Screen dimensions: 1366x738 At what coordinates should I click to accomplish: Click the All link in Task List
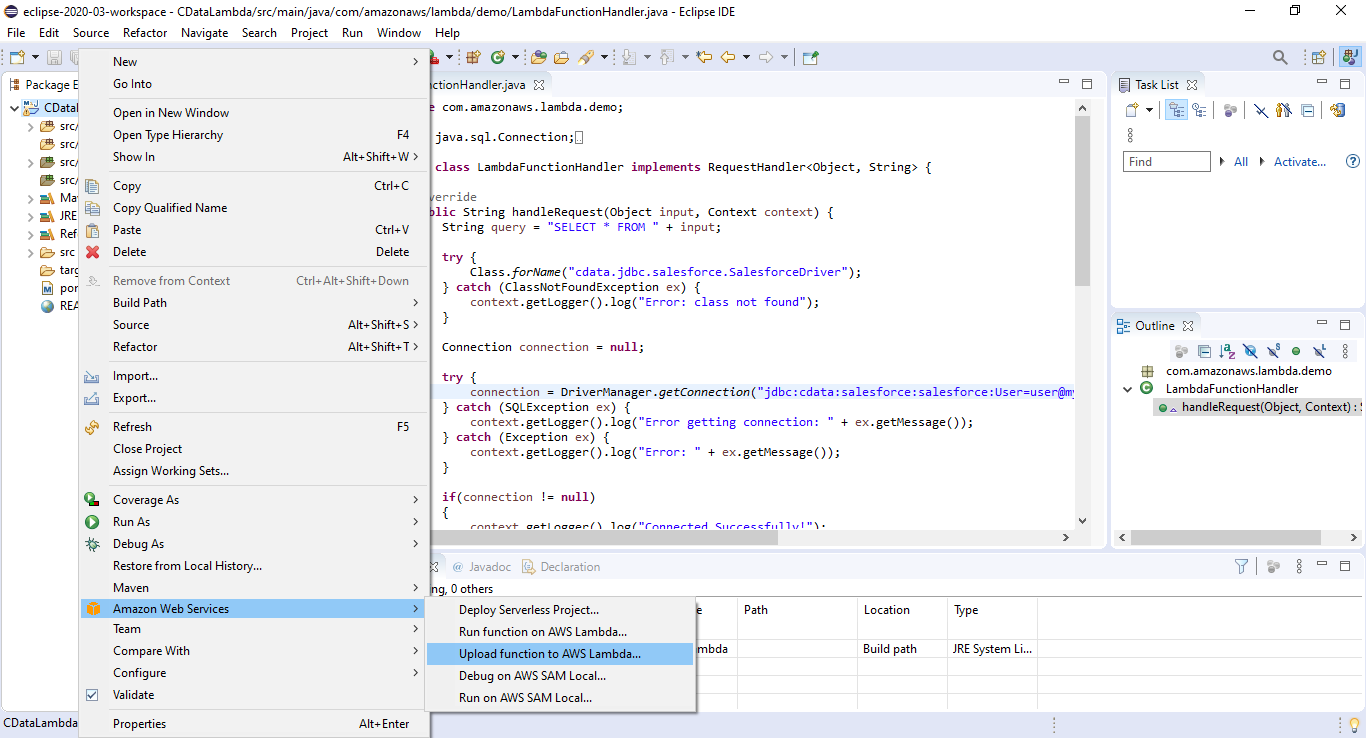pyautogui.click(x=1240, y=162)
